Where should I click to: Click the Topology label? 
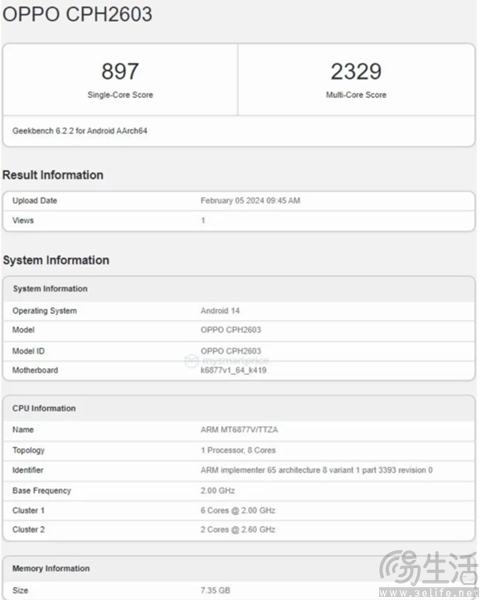[x=28, y=450]
